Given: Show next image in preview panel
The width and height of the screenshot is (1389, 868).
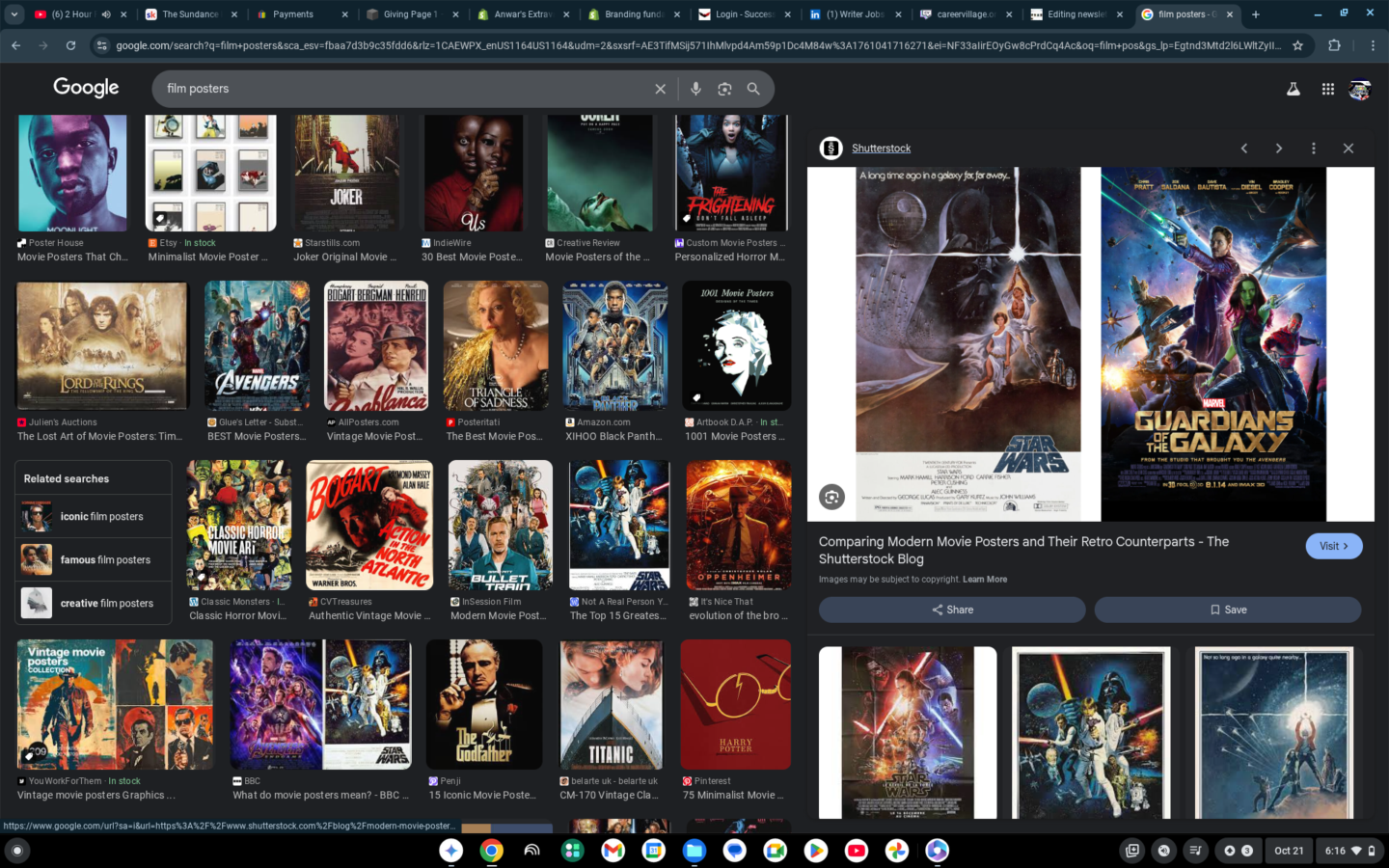Looking at the screenshot, I should tap(1279, 149).
